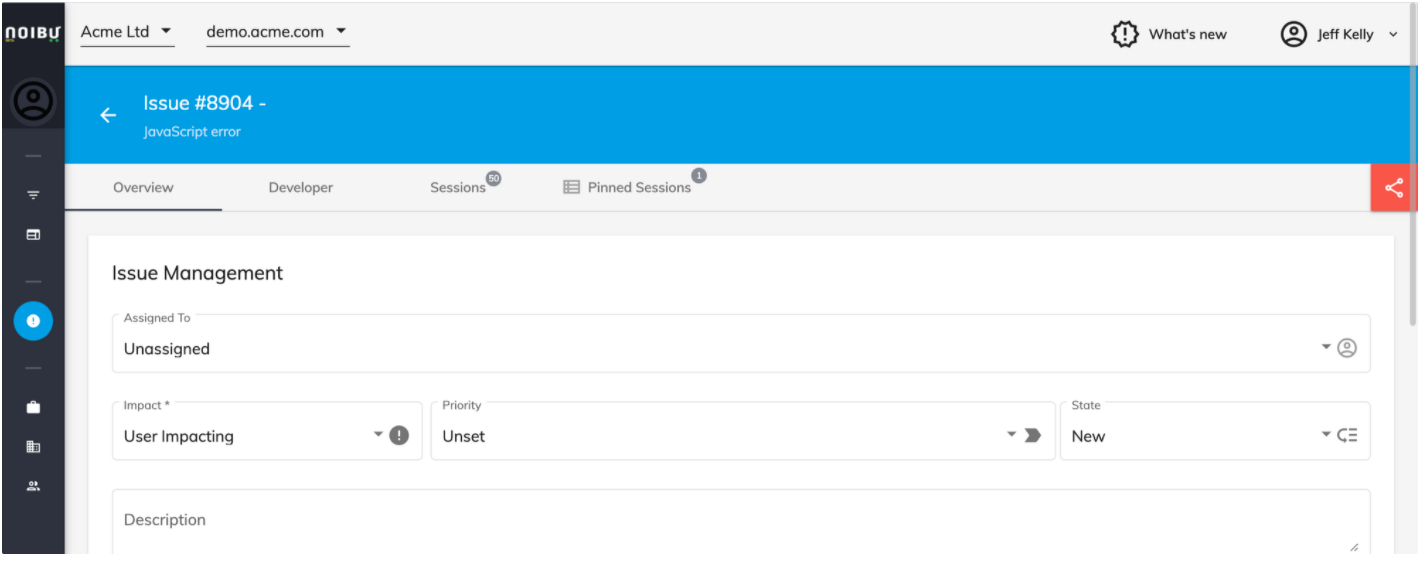Click the Jeff Kelly profile avatar icon
The width and height of the screenshot is (1420, 562).
1294,34
